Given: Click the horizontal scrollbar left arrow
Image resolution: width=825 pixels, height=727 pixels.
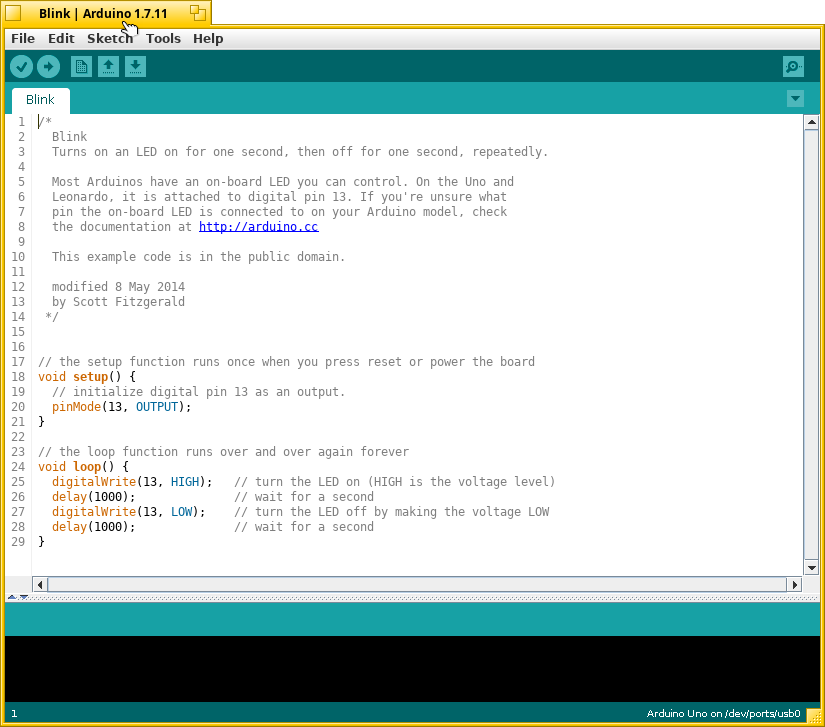Looking at the screenshot, I should [40, 584].
